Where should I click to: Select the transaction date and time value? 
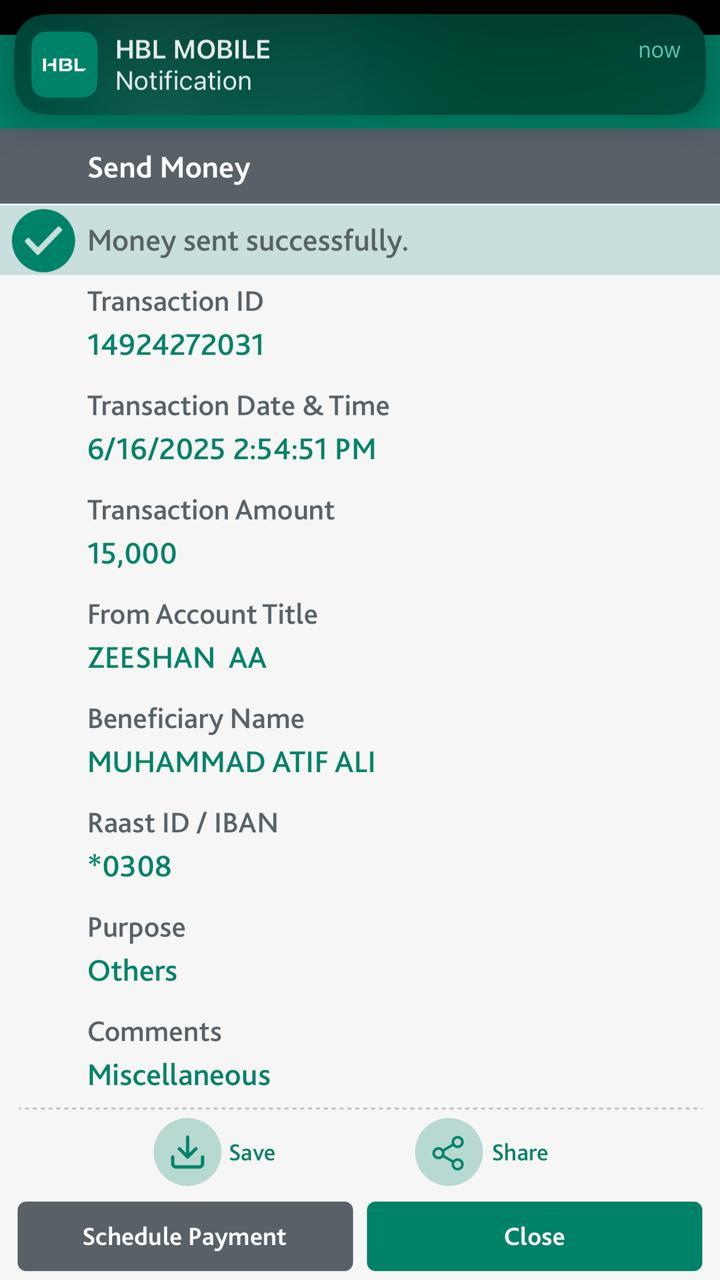232,449
